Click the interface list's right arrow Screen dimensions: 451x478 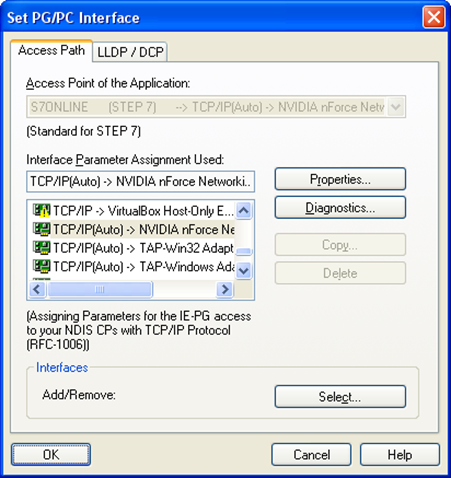tap(225, 289)
